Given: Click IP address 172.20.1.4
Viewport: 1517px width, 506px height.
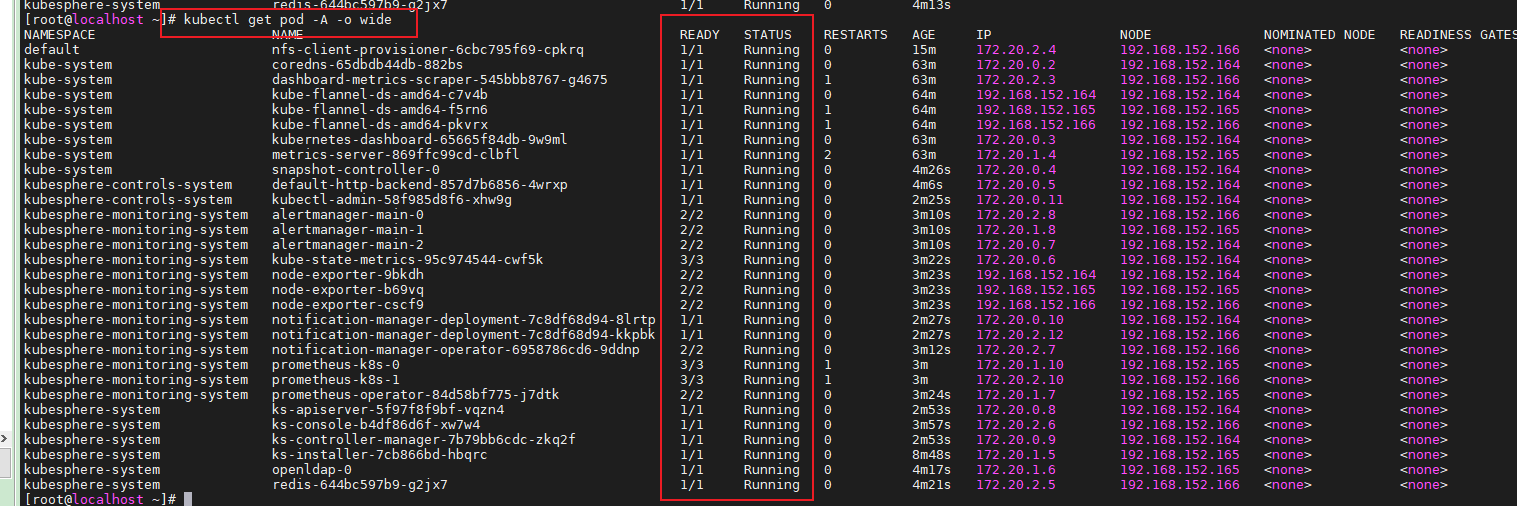Looking at the screenshot, I should pyautogui.click(x=1016, y=155).
